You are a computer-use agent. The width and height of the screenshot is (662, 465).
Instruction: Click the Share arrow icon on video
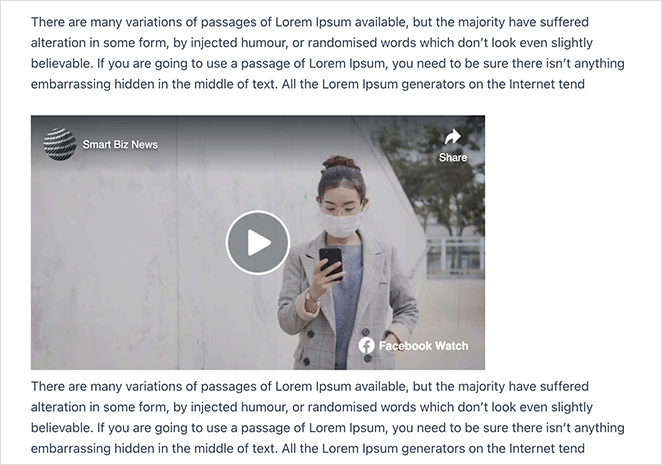click(453, 136)
